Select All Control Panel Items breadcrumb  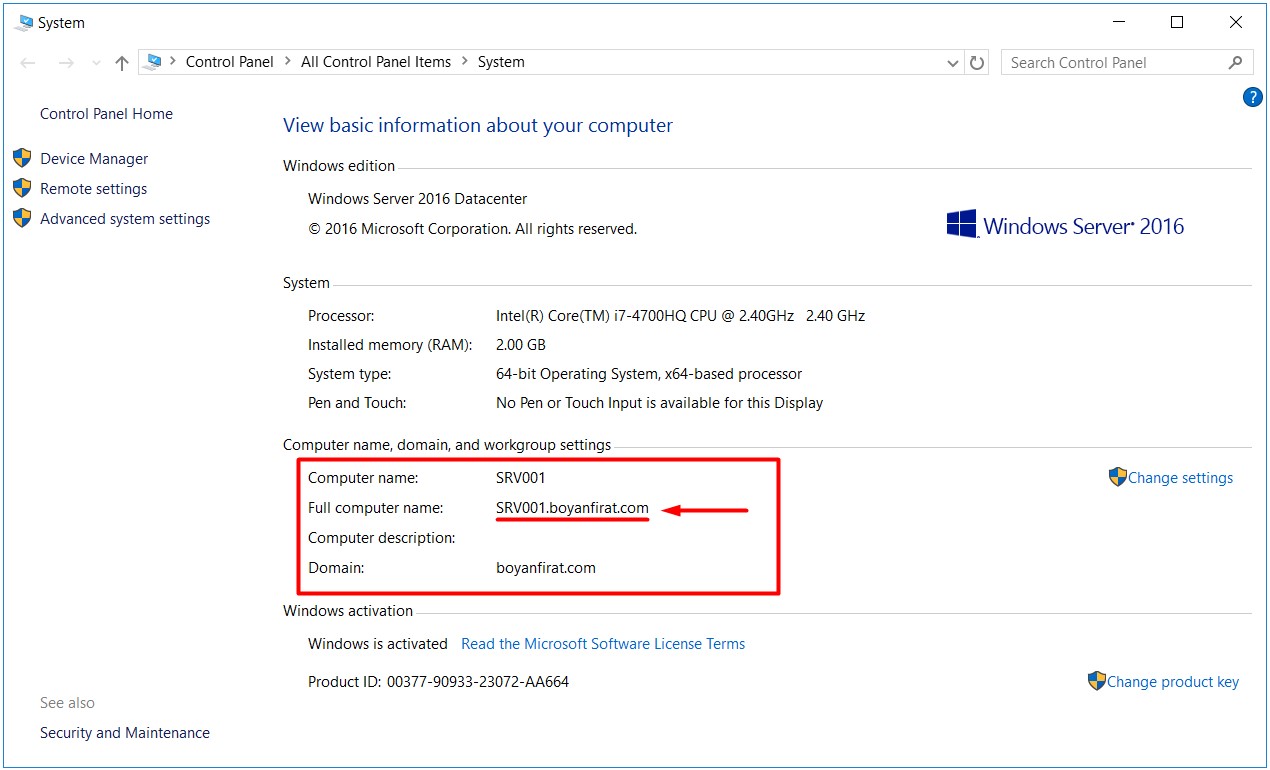(x=376, y=62)
